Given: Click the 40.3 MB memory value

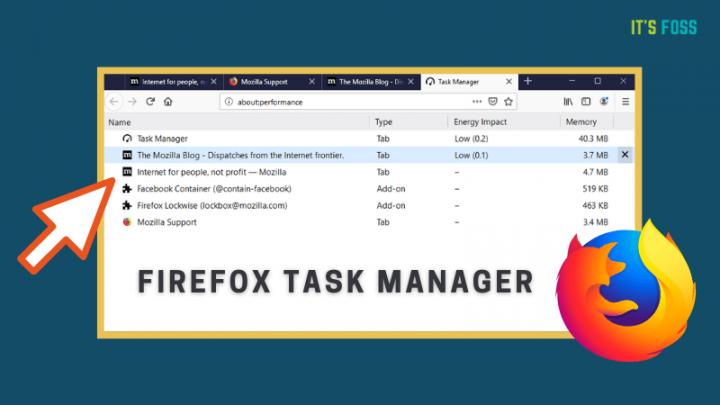Looking at the screenshot, I should click(x=593, y=138).
